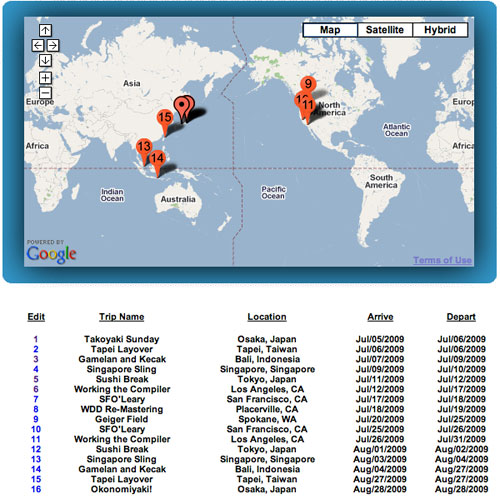This screenshot has height=503, width=500.
Task: Sort table by Trip Name header
Action: (x=122, y=317)
